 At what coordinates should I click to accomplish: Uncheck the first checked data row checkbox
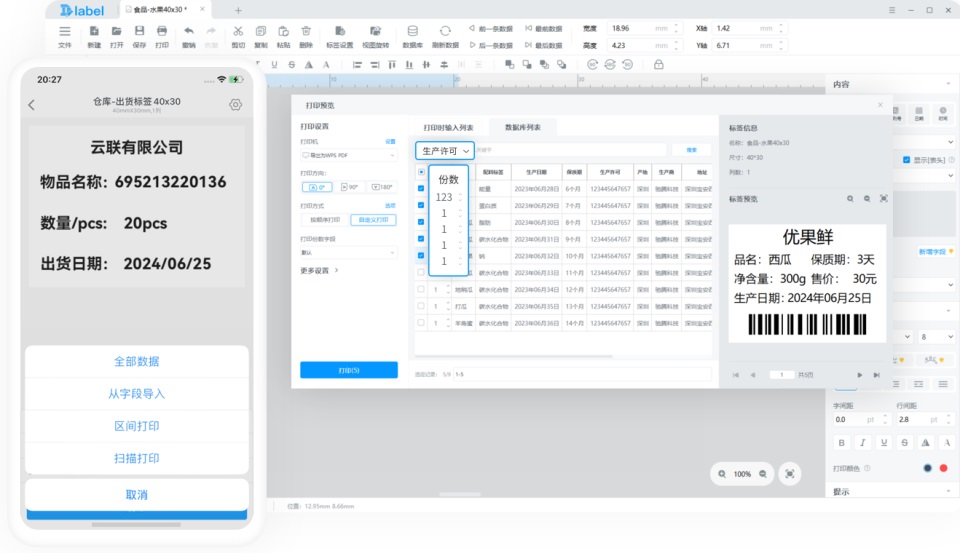pos(421,189)
